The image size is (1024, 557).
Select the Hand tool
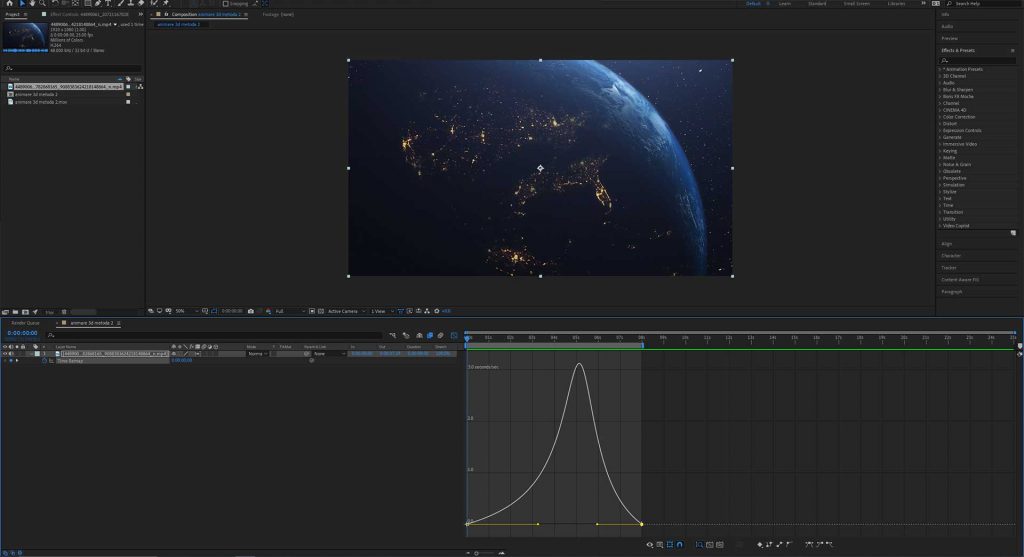(x=32, y=3)
